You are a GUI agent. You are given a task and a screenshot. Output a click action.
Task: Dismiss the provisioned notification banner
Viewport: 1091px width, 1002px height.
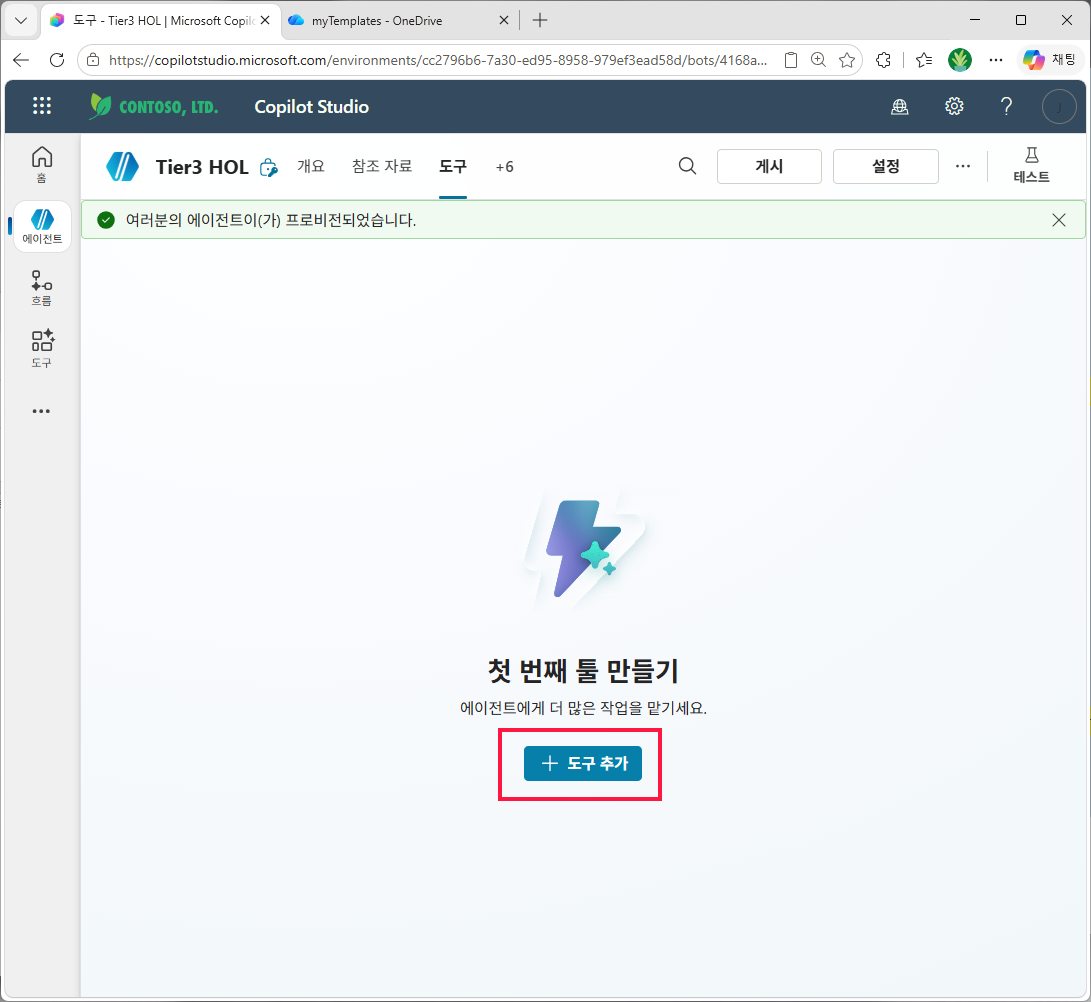(x=1059, y=220)
